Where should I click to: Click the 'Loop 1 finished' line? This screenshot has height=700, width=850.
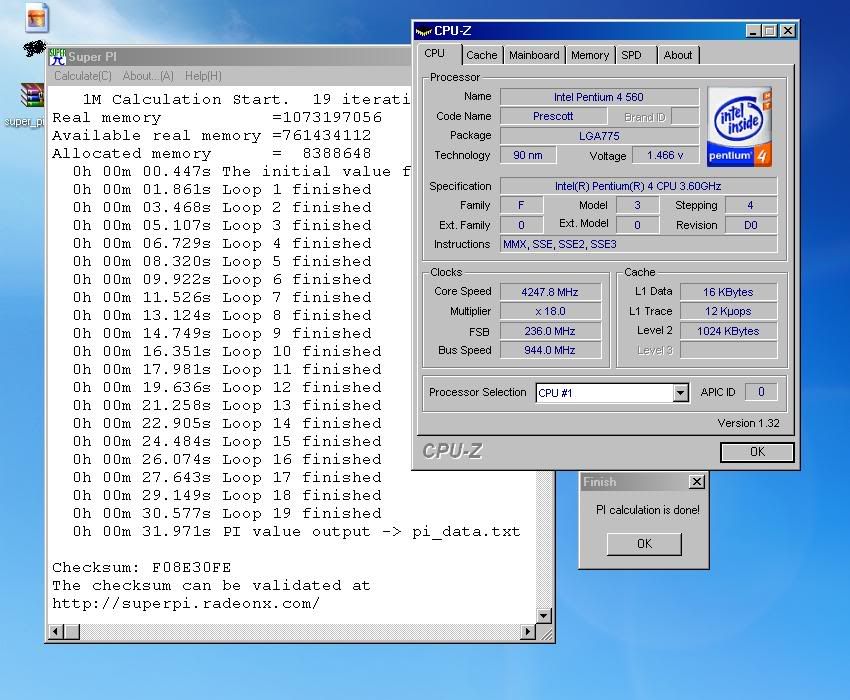(222, 190)
